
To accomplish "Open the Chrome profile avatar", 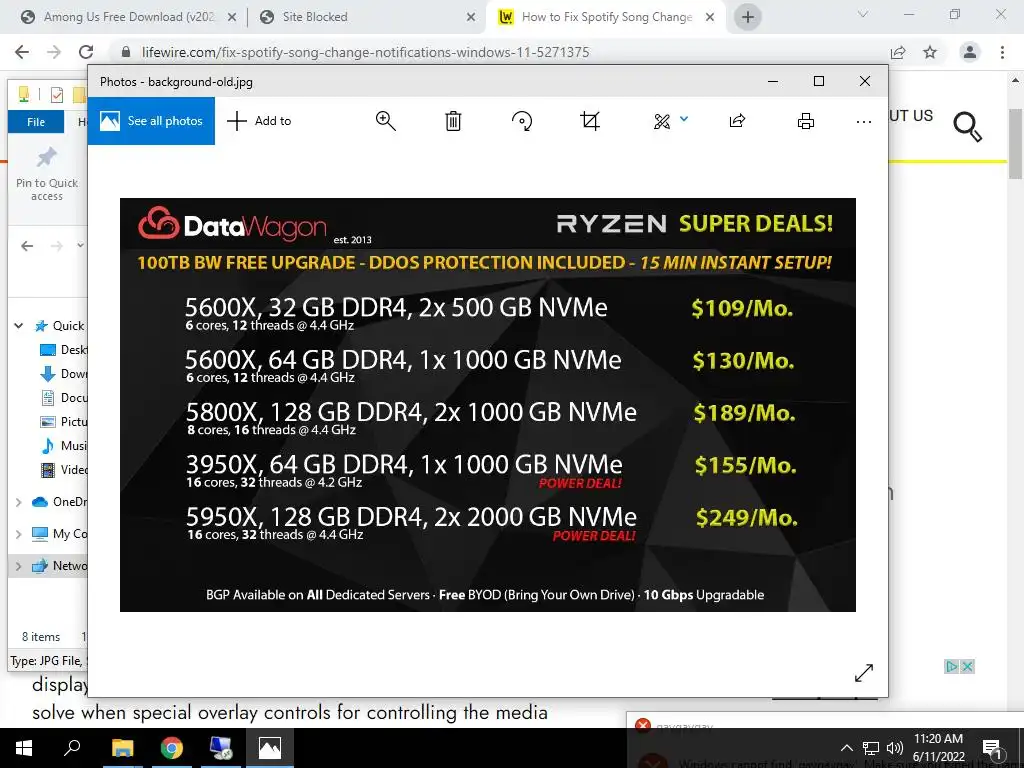I will [970, 52].
